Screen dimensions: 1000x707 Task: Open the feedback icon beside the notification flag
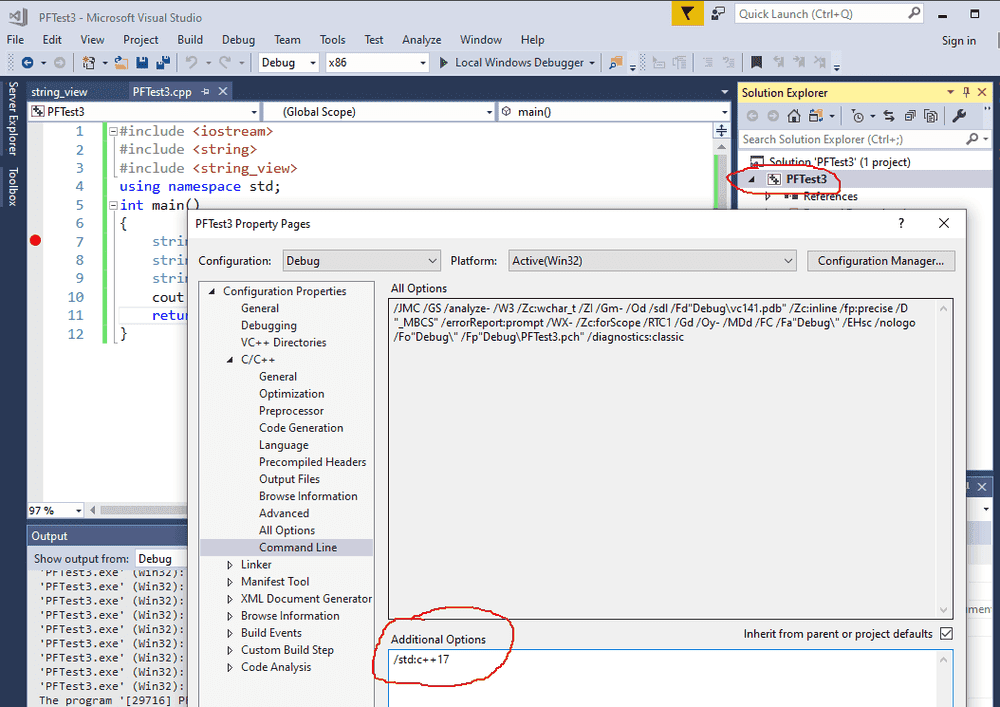718,14
